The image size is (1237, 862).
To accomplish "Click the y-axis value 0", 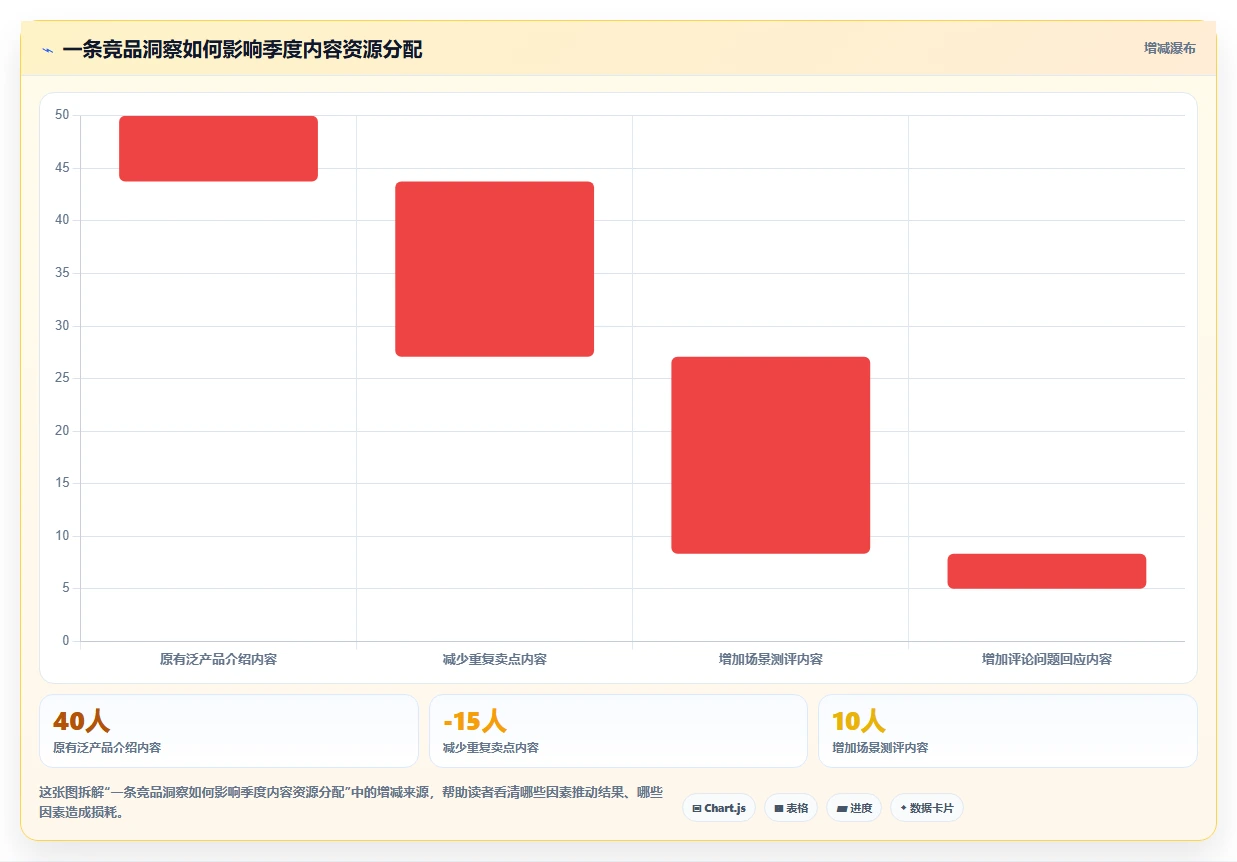I will pyautogui.click(x=66, y=641).
